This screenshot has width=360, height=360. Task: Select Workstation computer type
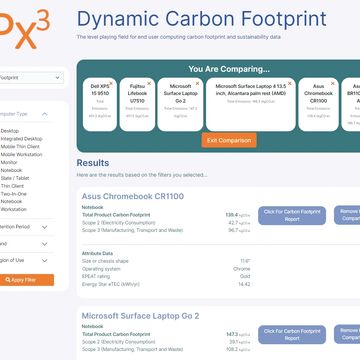(13, 209)
